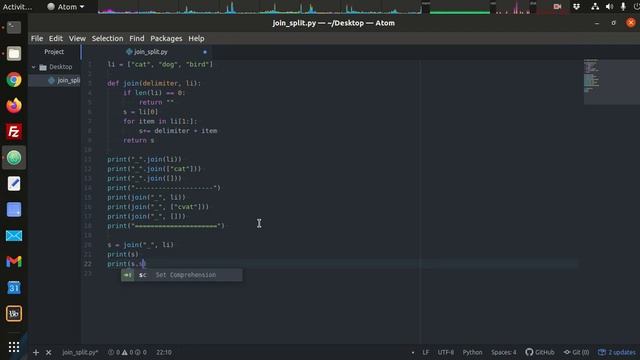Image resolution: width=640 pixels, height=360 pixels.
Task: Open Calendar 31 icon in dock
Action: [14, 288]
